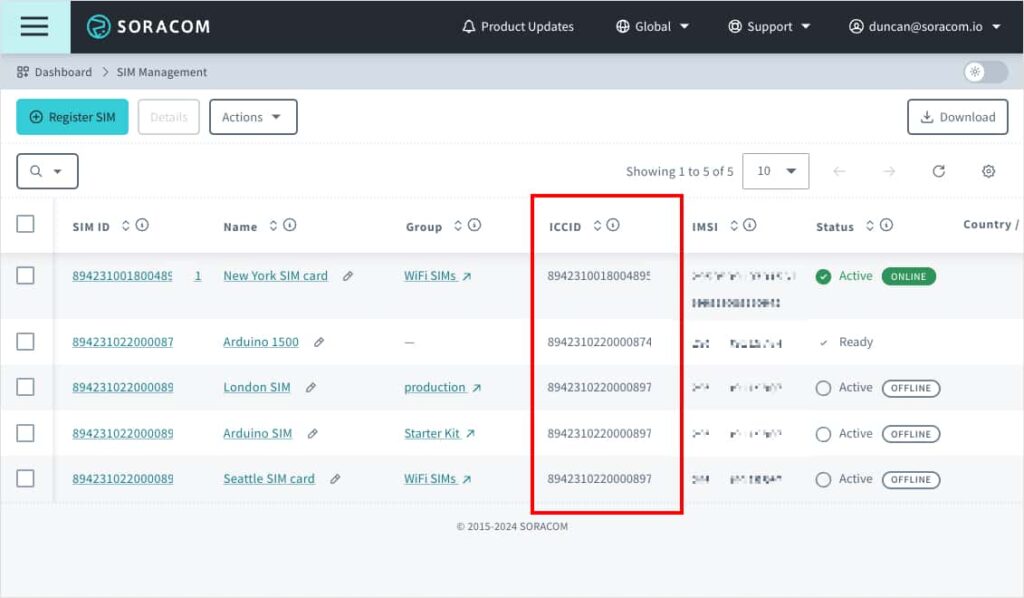The width and height of the screenshot is (1024, 598).
Task: Expand the Actions dropdown
Action: click(x=253, y=117)
